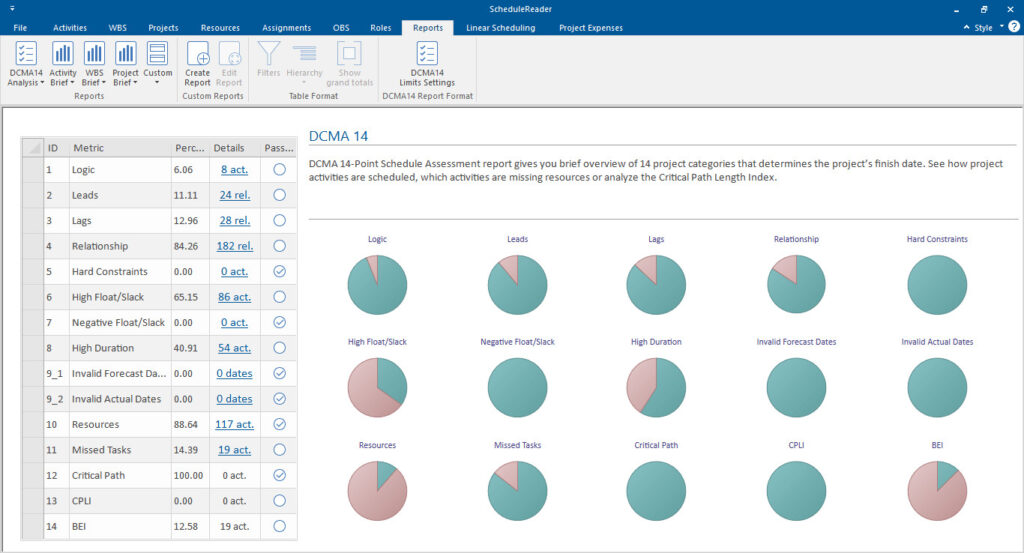
Task: Click the pass checkmark for Resources row
Action: click(x=280, y=424)
